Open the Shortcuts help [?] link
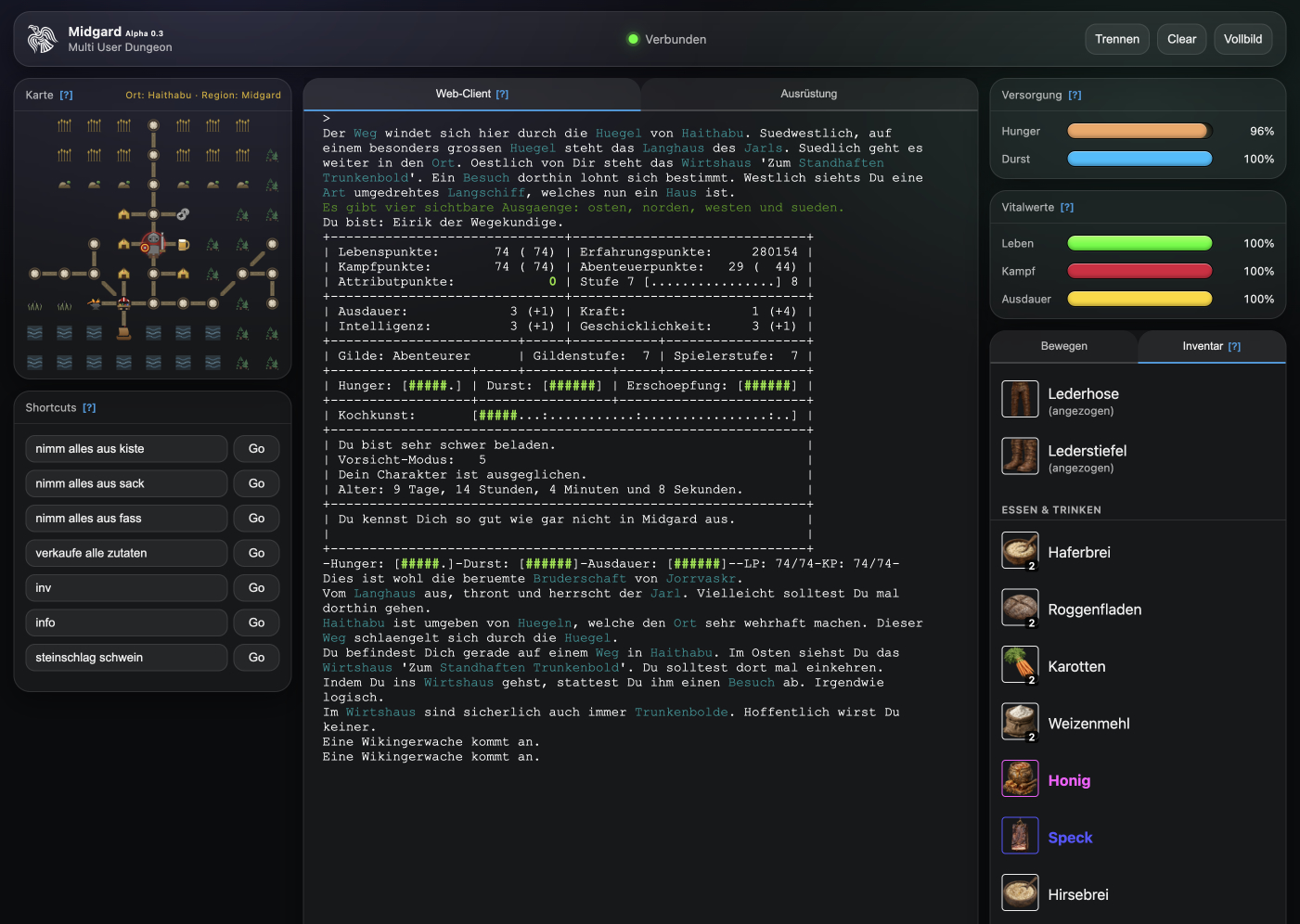Viewport: 1300px width, 924px height. (89, 408)
